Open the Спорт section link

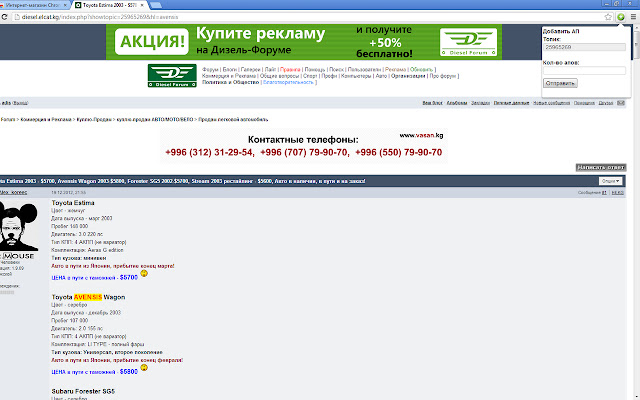(310, 76)
